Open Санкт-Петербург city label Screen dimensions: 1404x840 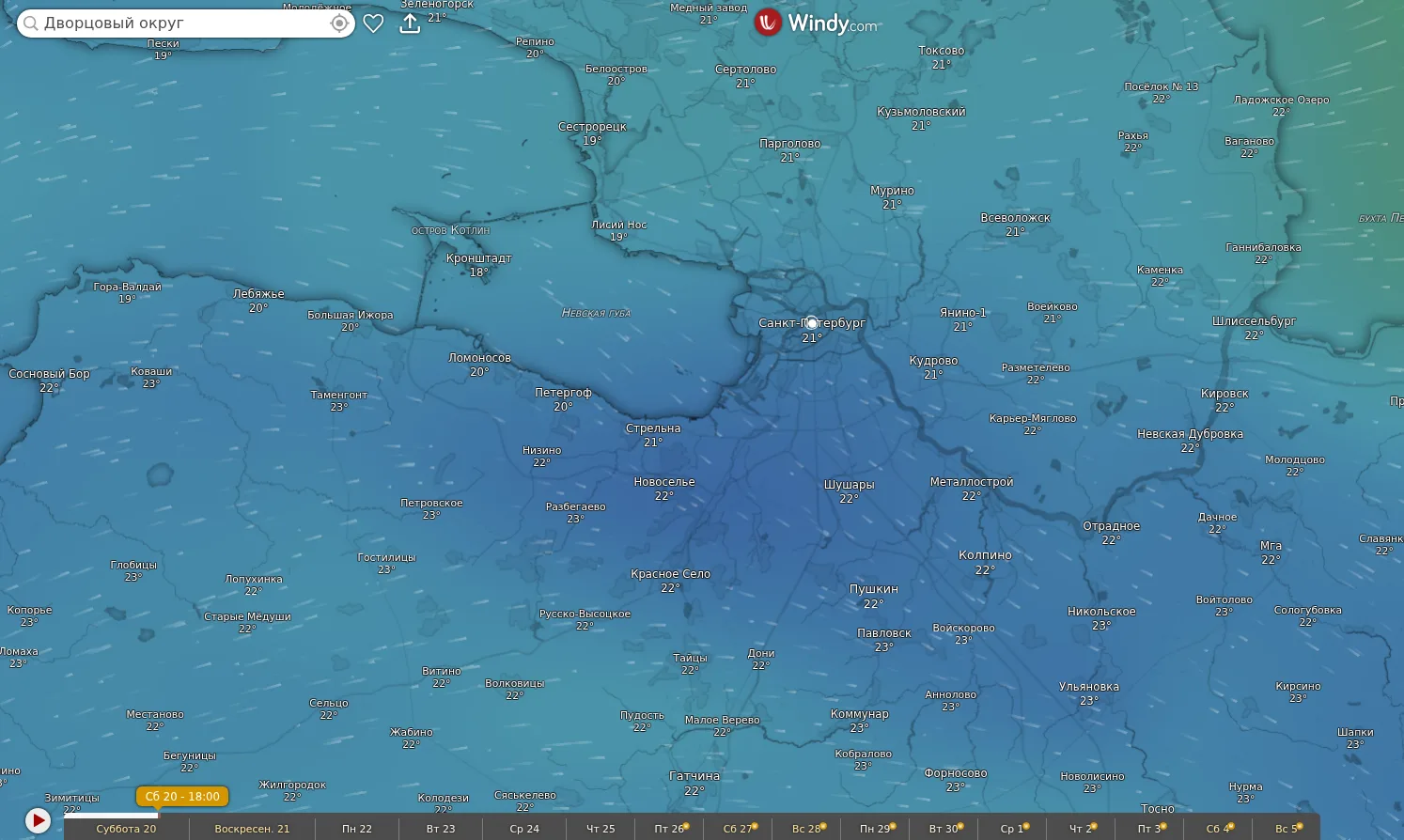[x=812, y=322]
